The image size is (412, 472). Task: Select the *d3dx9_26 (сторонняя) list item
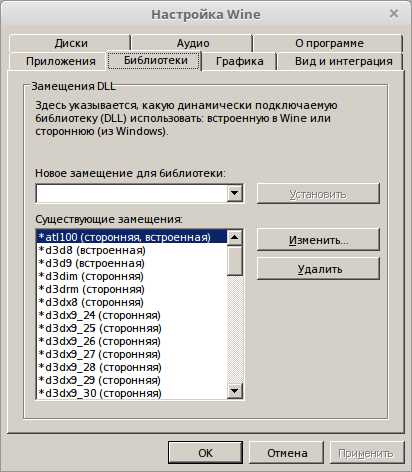(132, 341)
